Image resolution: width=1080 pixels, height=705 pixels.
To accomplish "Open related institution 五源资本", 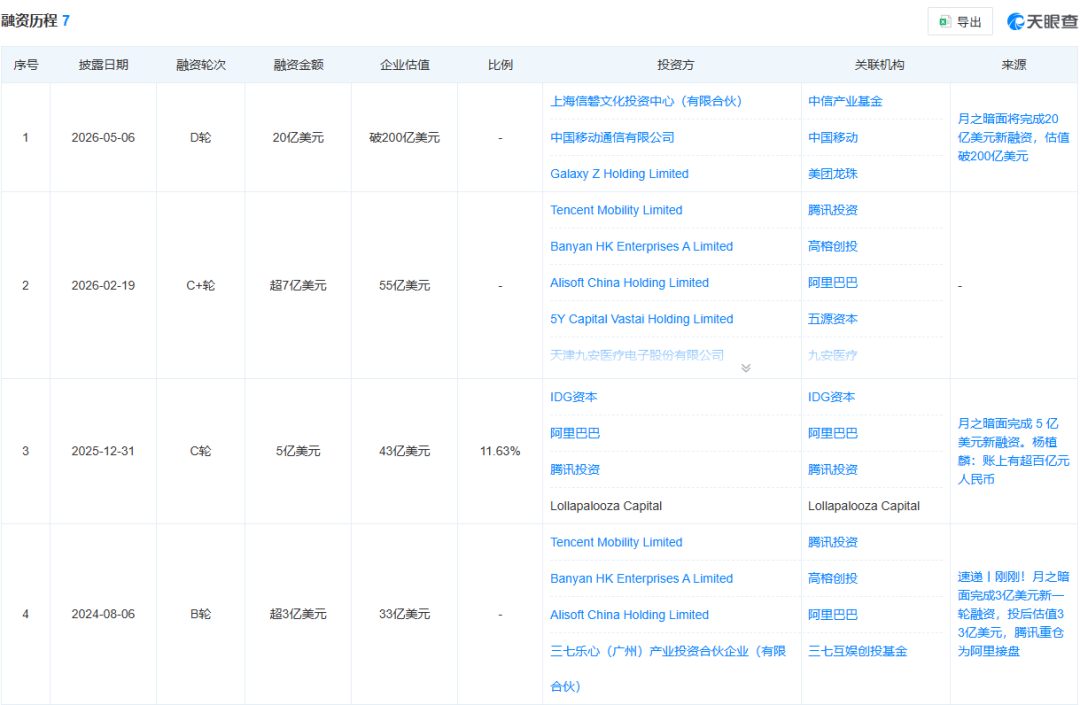I will pos(832,319).
